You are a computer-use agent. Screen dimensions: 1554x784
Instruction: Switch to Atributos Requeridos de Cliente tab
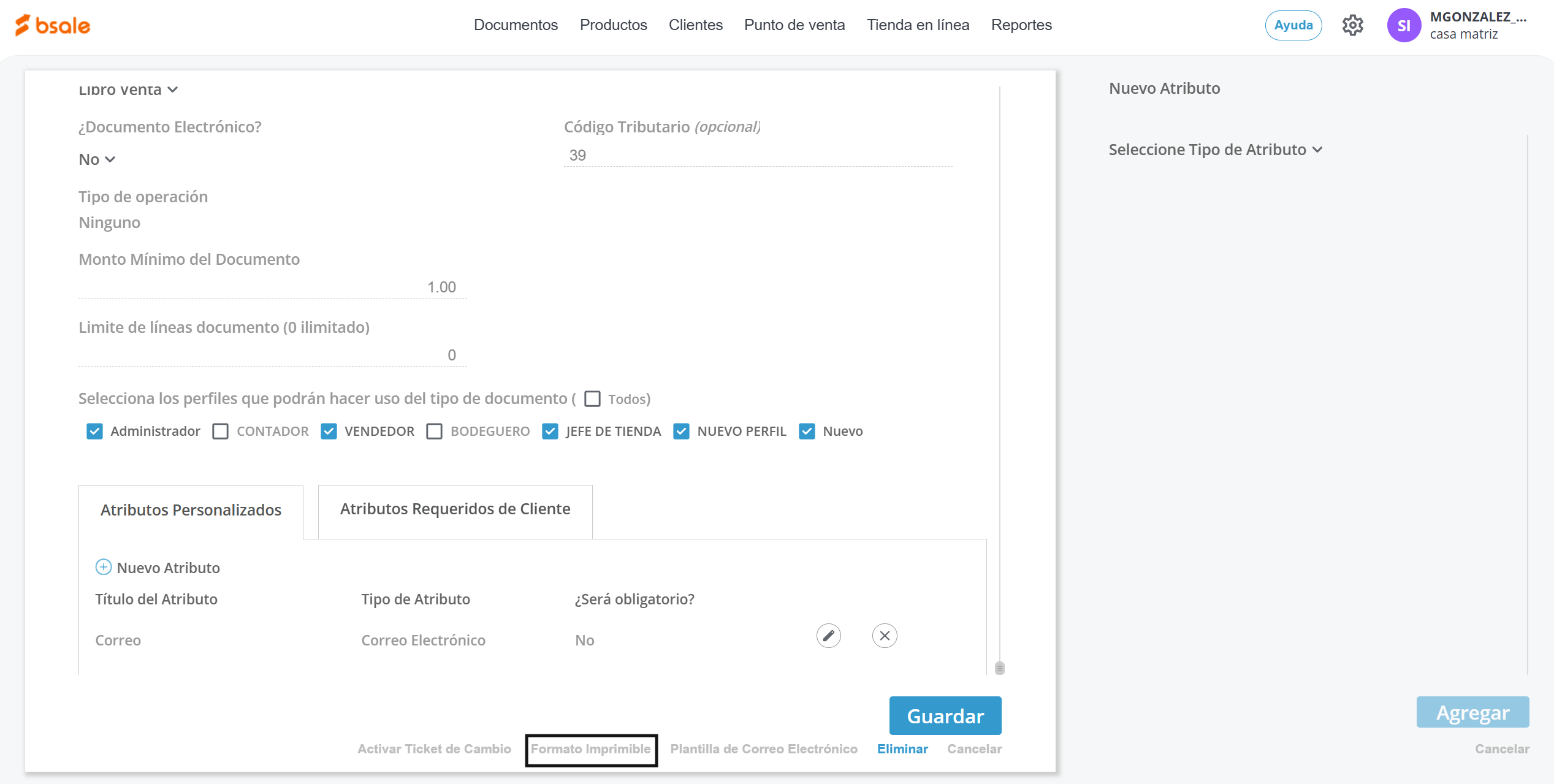(455, 509)
